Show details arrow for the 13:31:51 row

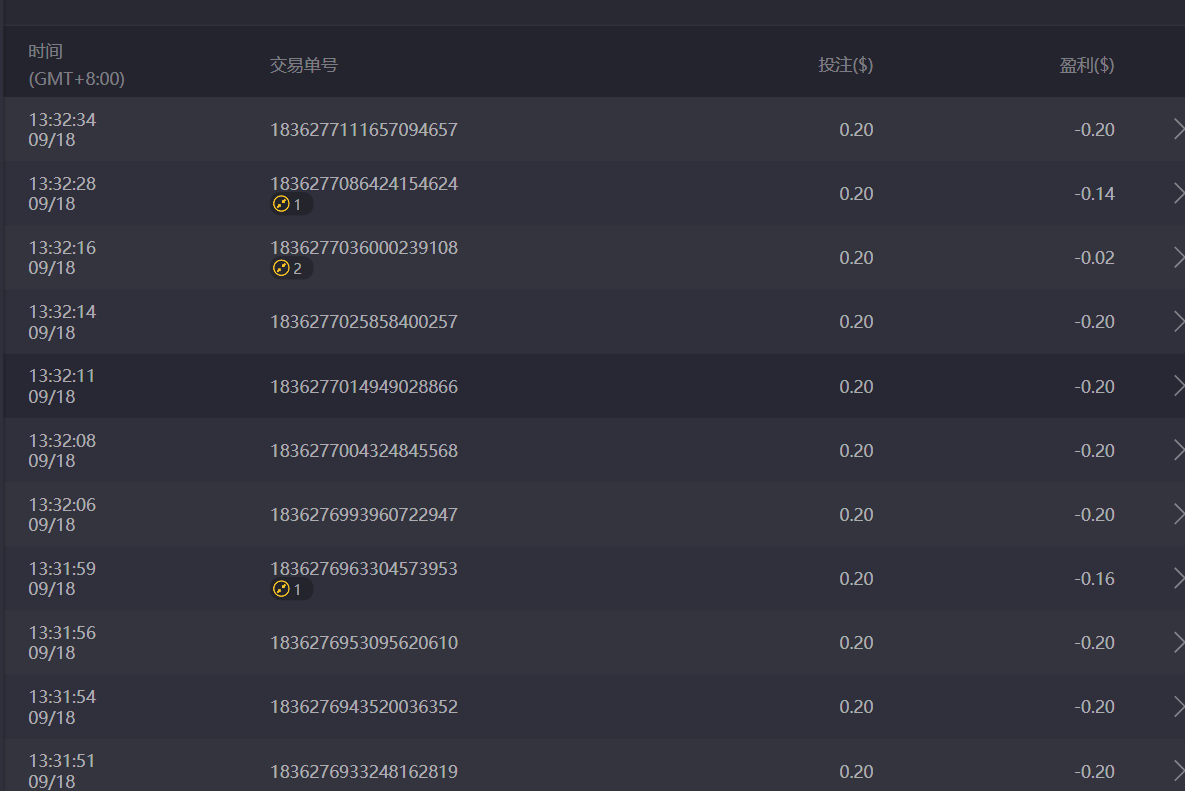tap(1177, 771)
